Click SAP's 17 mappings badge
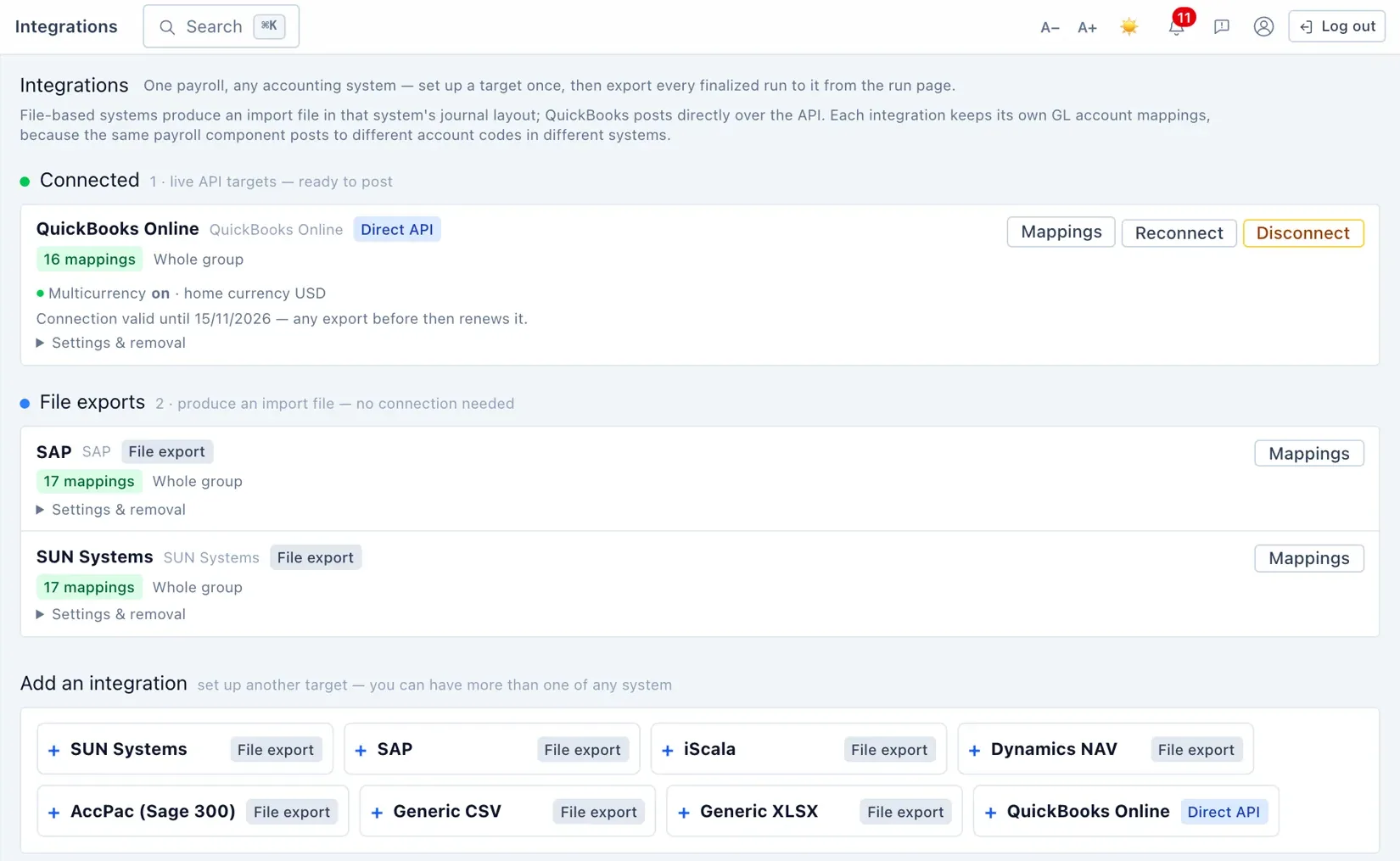The height and width of the screenshot is (861, 1400). tap(89, 482)
